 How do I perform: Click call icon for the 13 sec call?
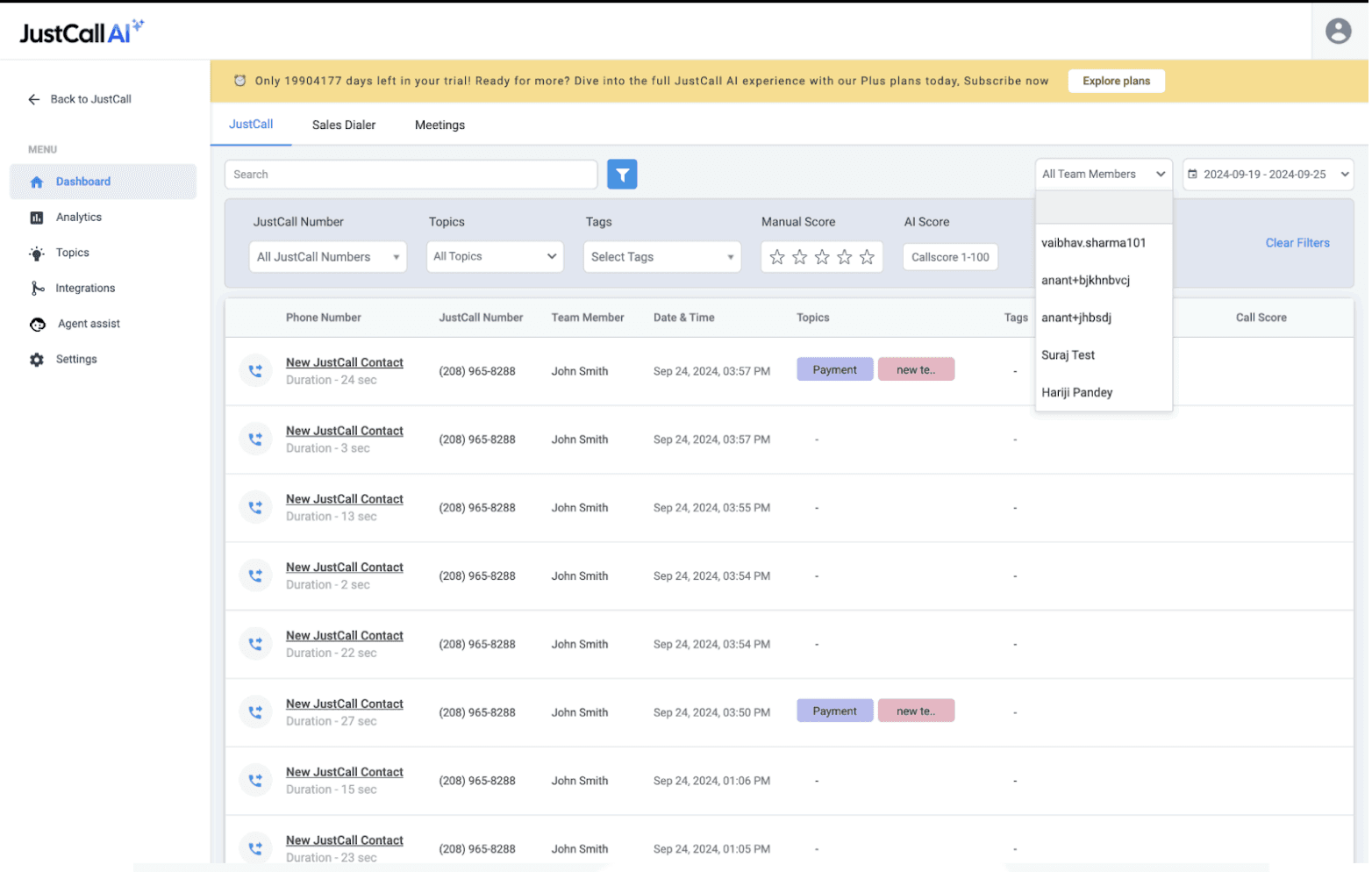pos(255,508)
